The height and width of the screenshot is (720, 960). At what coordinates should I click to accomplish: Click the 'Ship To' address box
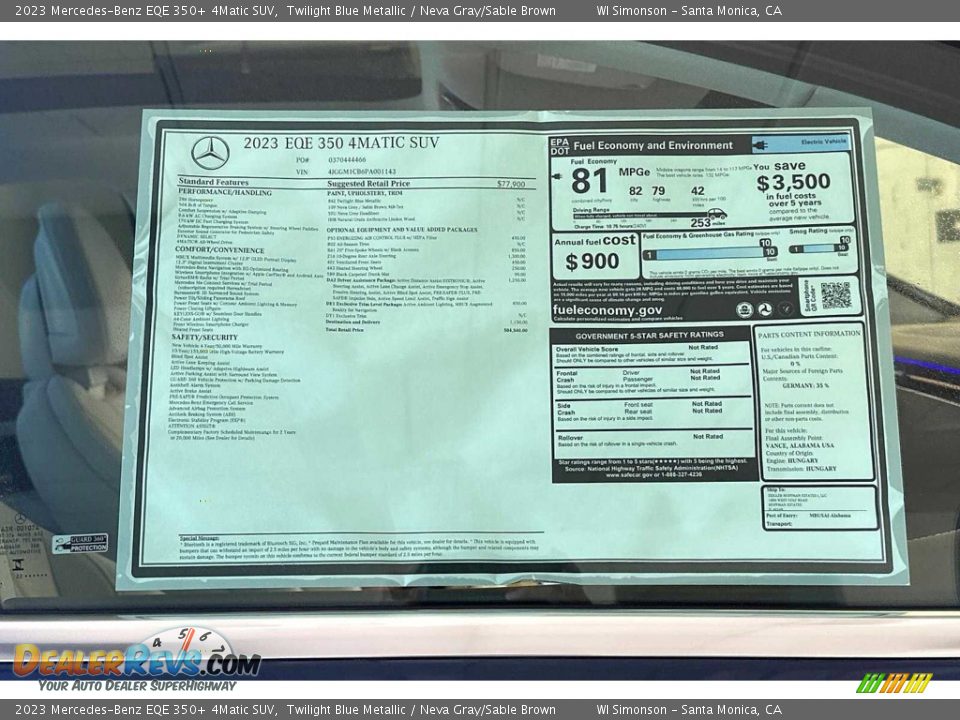820,508
